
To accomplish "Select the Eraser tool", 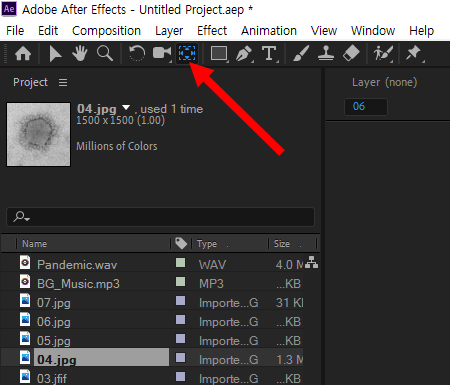I will [351, 53].
